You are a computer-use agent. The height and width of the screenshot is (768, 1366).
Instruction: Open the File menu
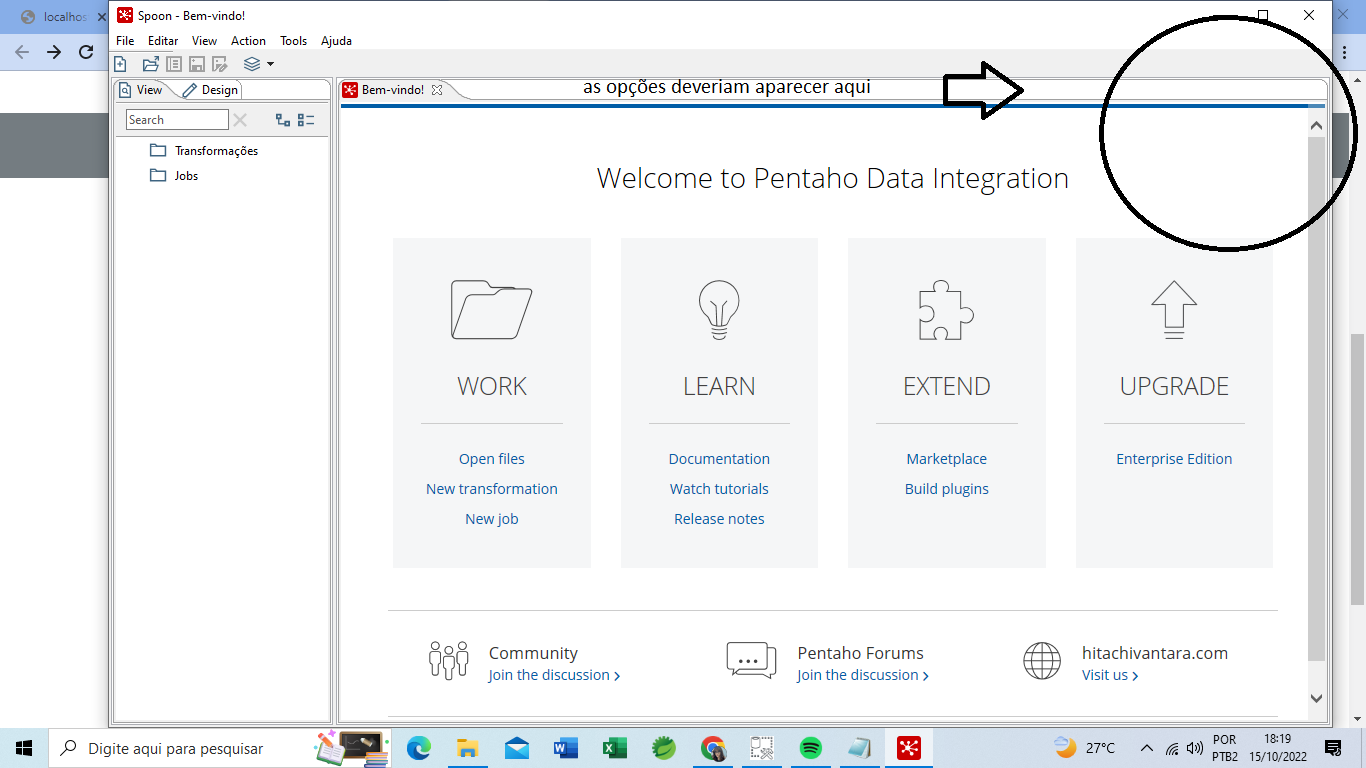click(125, 41)
